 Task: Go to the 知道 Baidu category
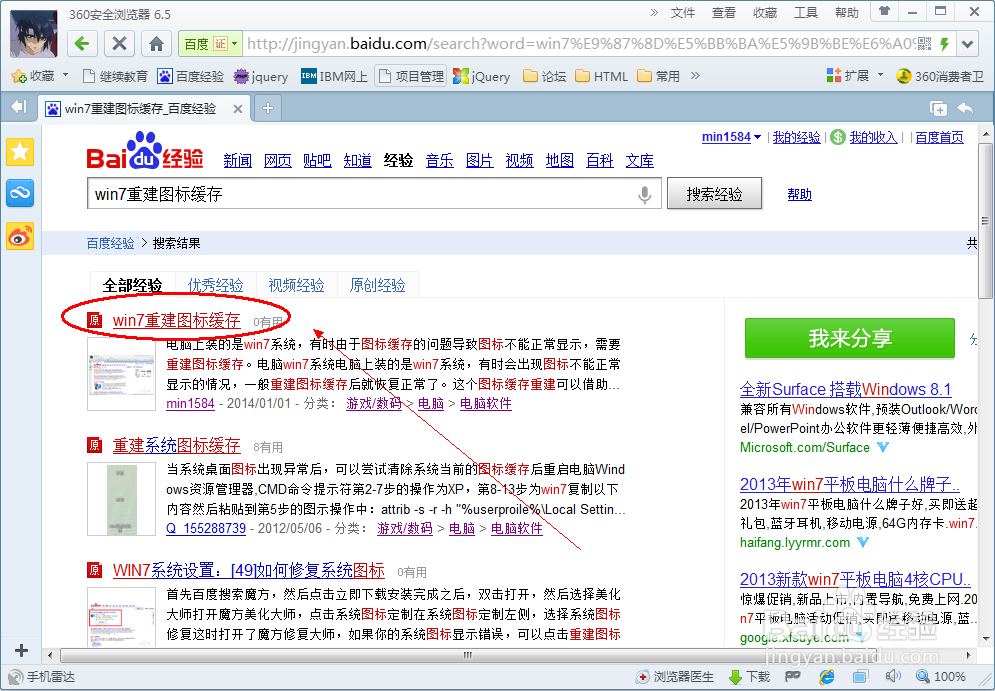pyautogui.click(x=357, y=161)
